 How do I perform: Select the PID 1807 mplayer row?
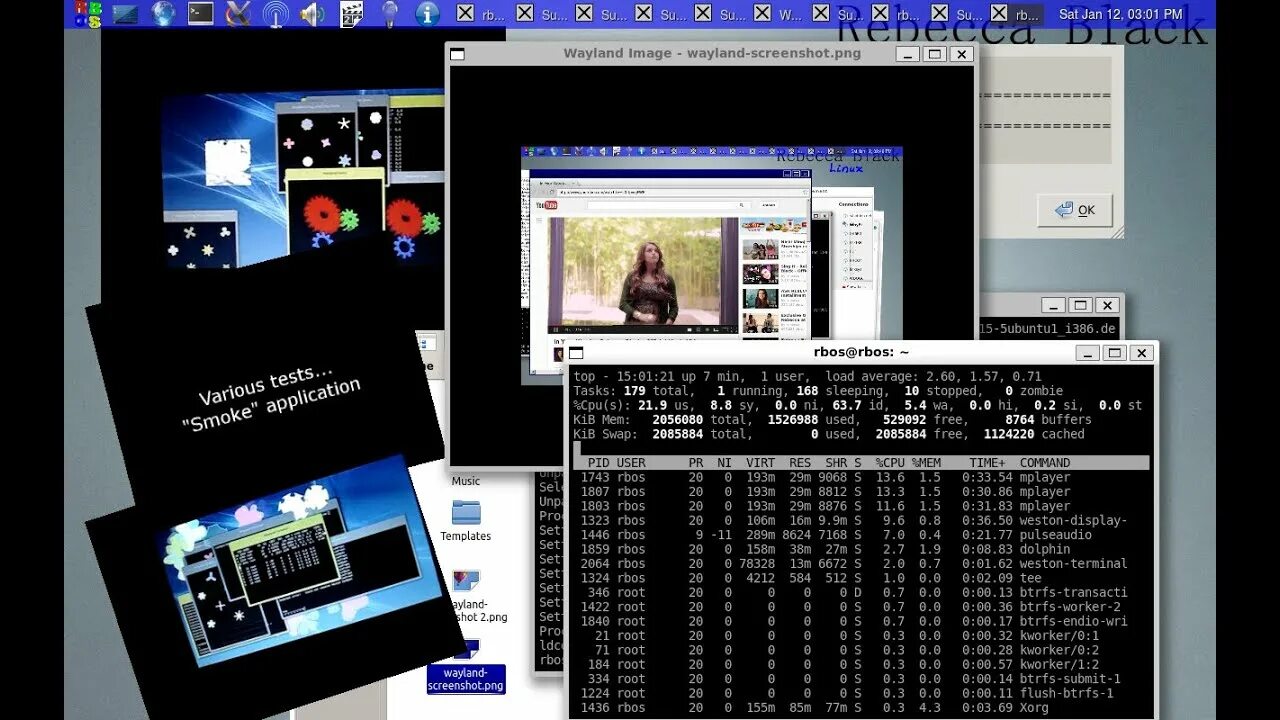[x=861, y=492]
